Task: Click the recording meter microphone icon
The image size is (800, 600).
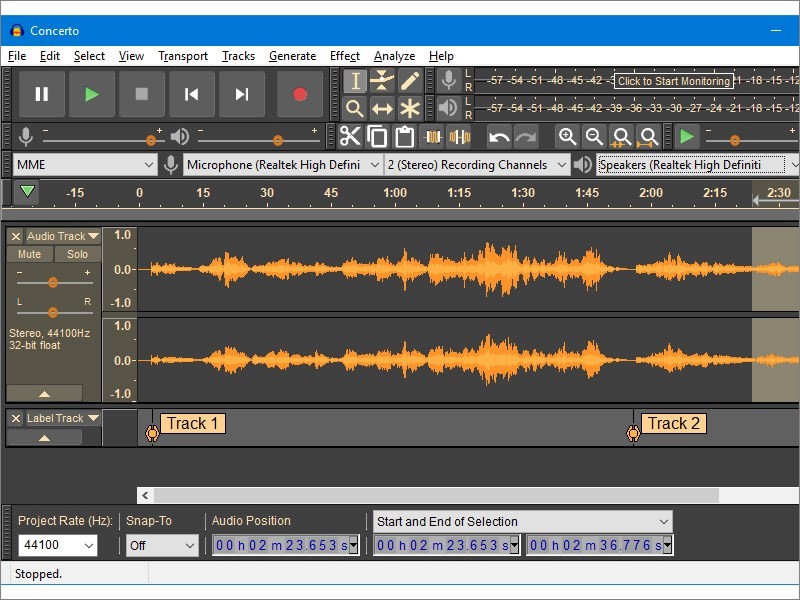Action: tap(448, 80)
